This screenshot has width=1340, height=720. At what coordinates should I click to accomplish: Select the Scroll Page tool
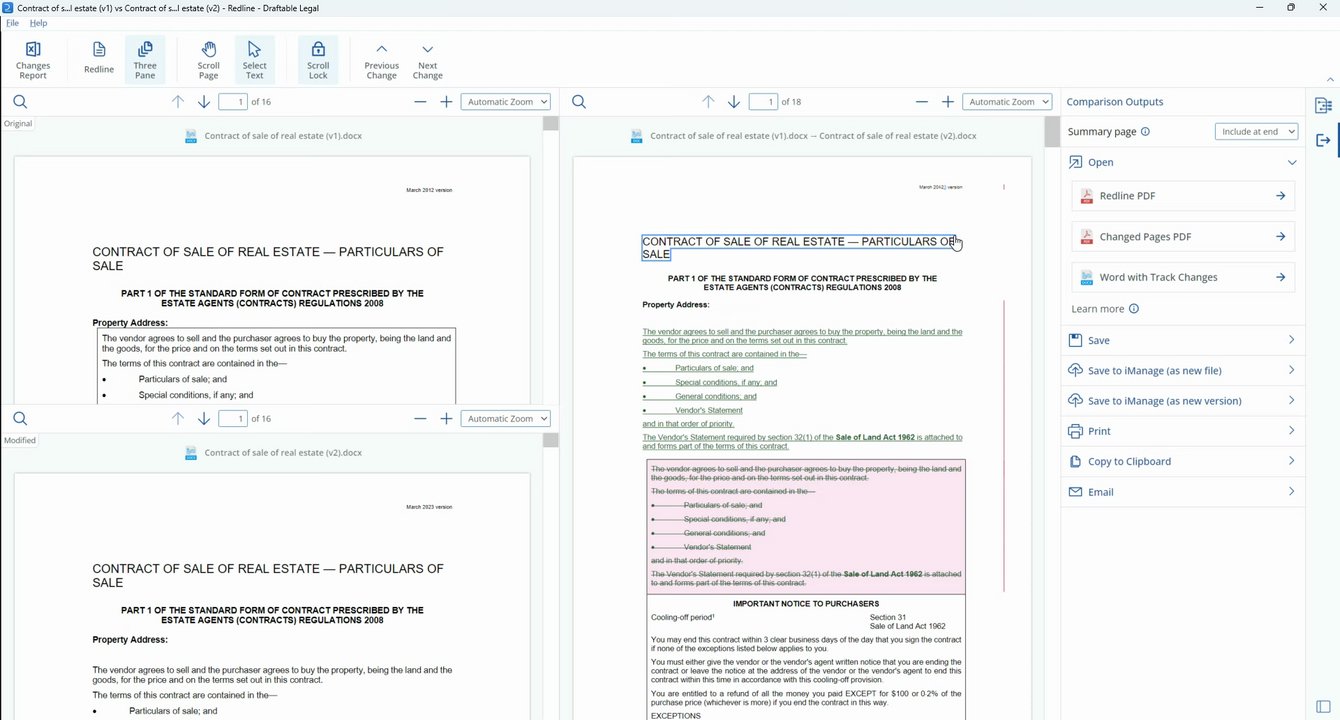(x=208, y=60)
